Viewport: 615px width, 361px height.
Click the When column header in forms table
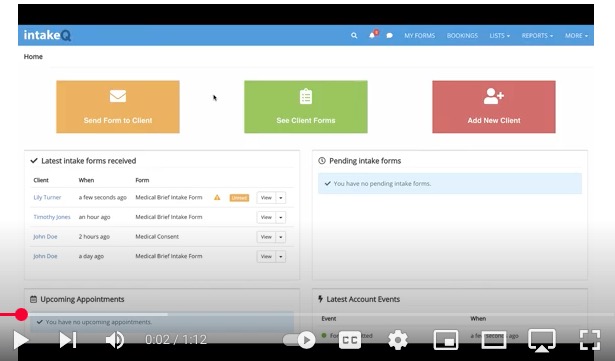[x=86, y=180]
